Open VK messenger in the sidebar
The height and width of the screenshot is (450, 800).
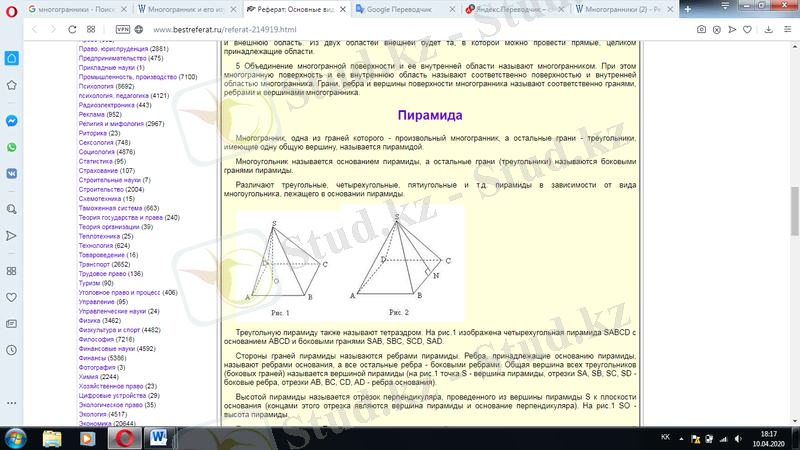pos(11,173)
